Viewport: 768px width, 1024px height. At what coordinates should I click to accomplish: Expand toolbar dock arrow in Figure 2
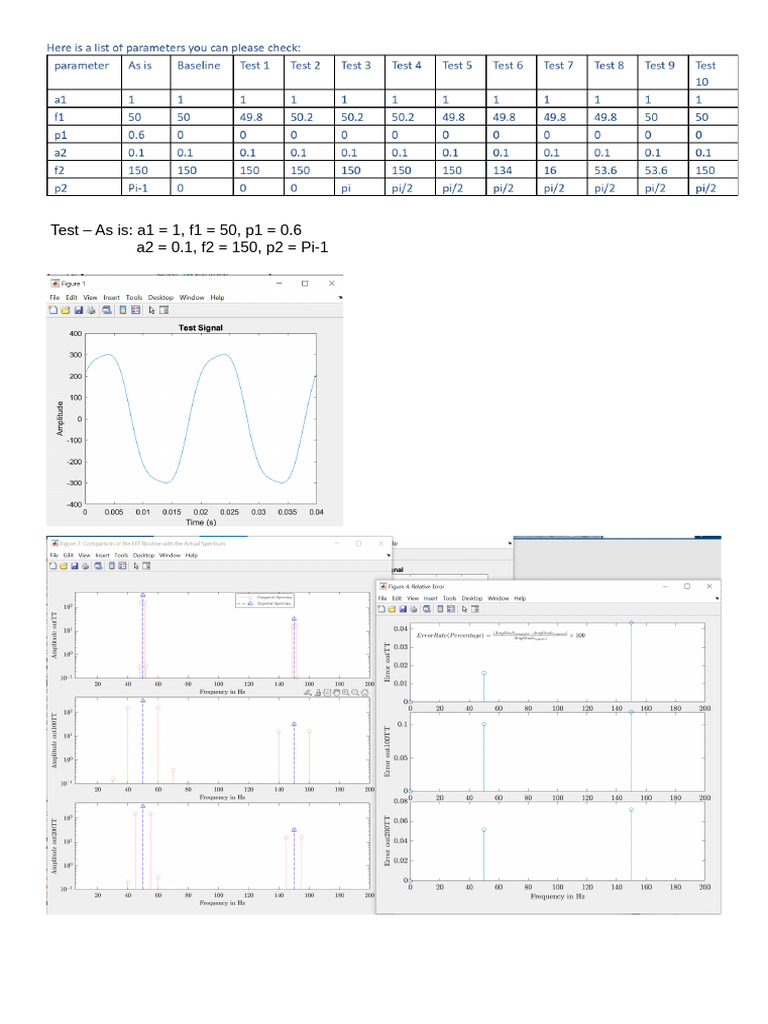point(389,555)
